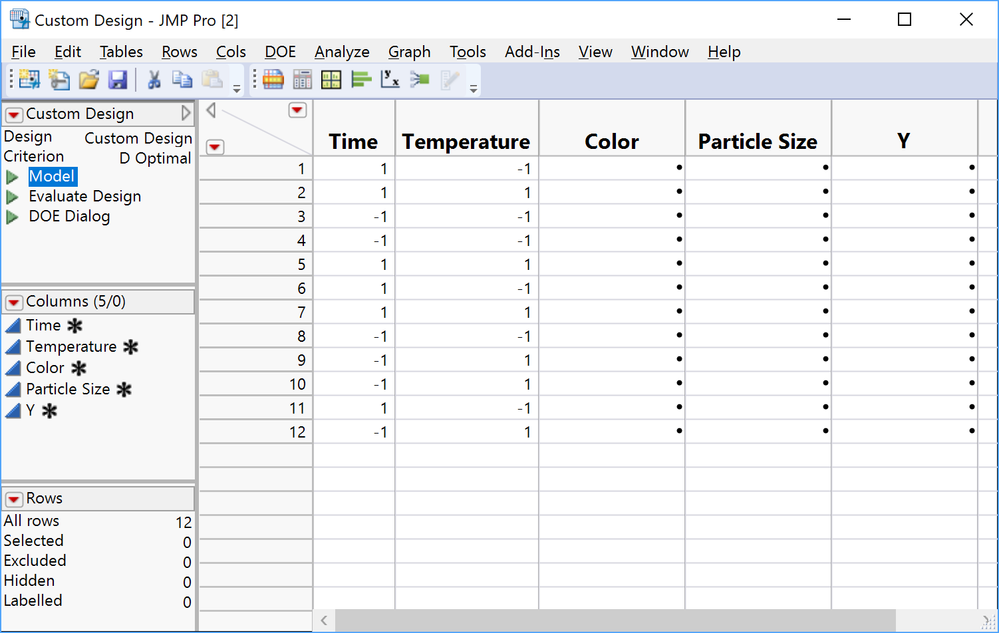Click the greyed pencil checklist icon
Screen dimensions: 999x633
[450, 80]
